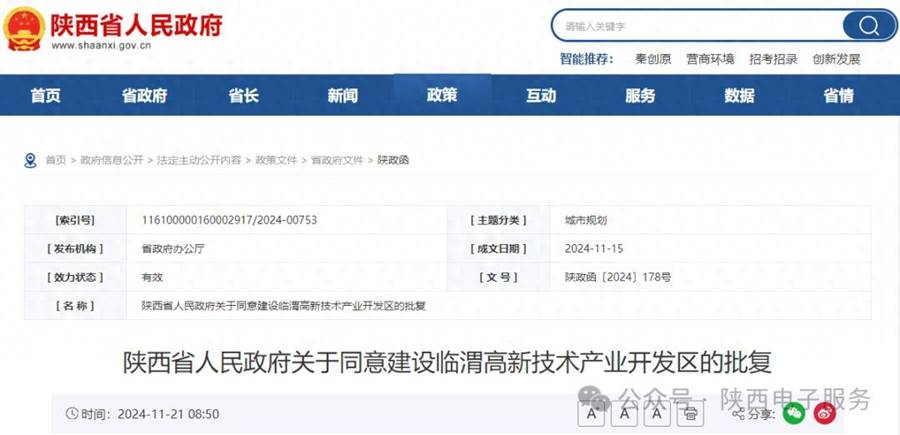
Task: Share article via Weibo icon
Action: click(x=824, y=413)
